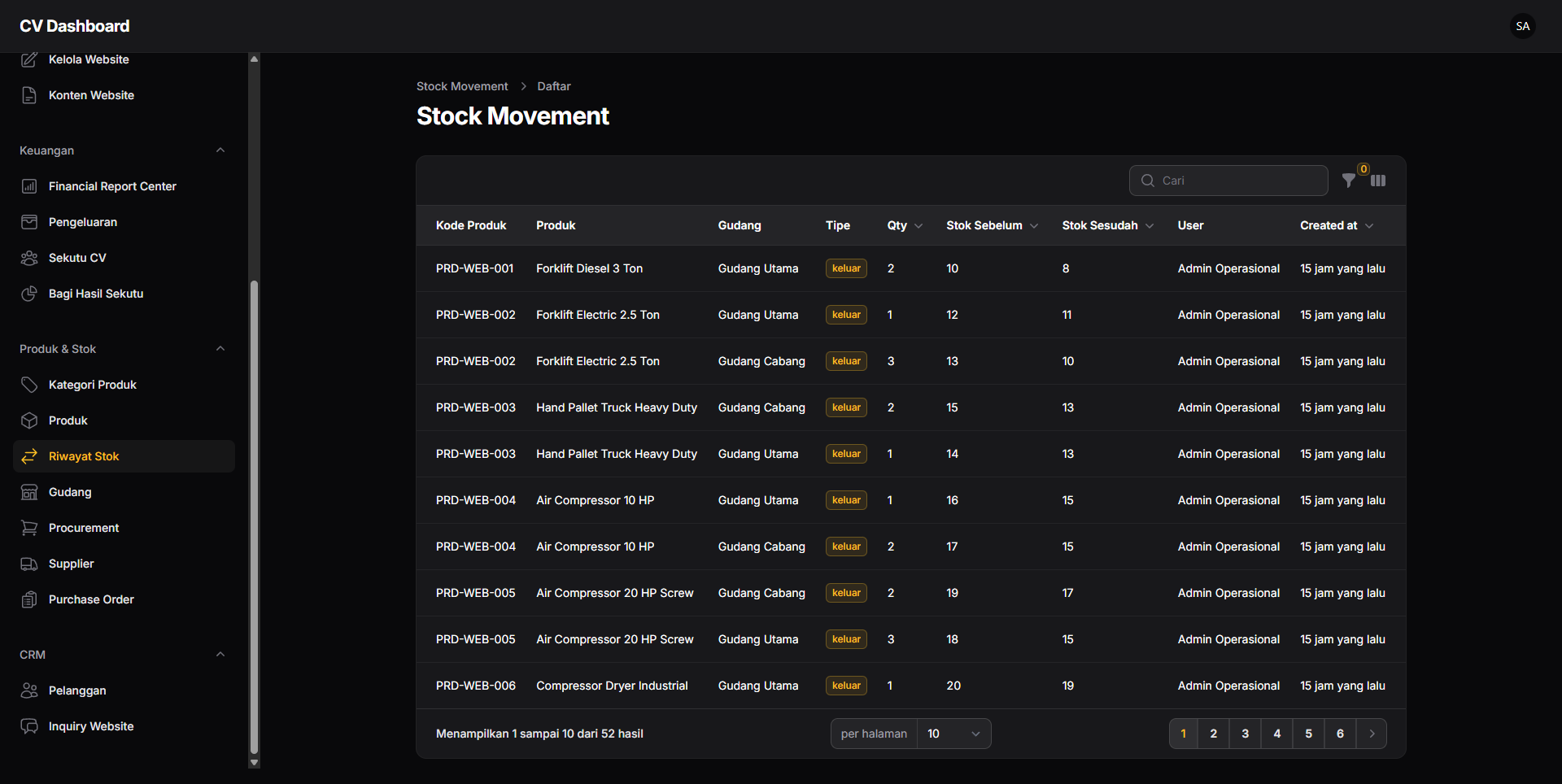Go to page 3 of results
Image resolution: width=1562 pixels, height=784 pixels.
click(1245, 734)
